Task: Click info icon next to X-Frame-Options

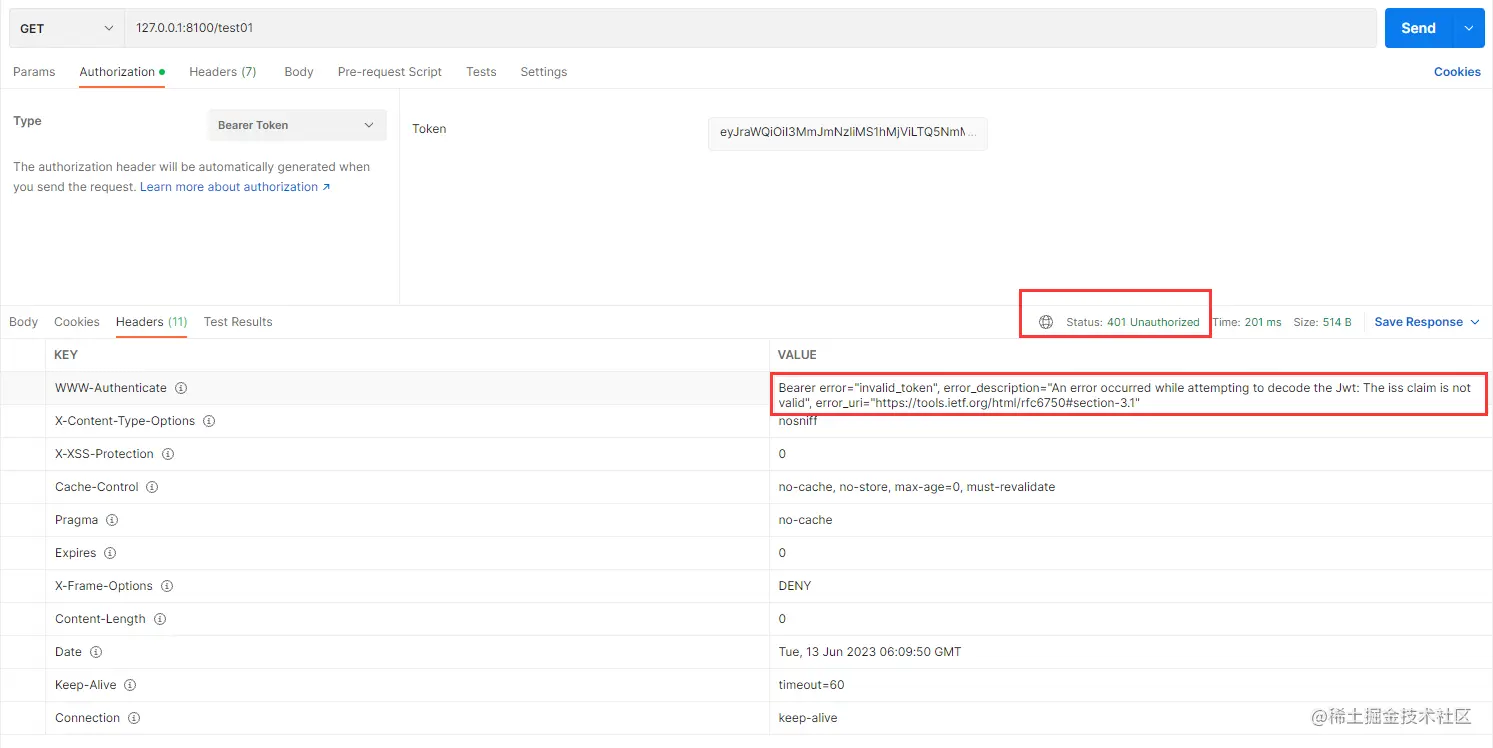Action: pyautogui.click(x=167, y=586)
